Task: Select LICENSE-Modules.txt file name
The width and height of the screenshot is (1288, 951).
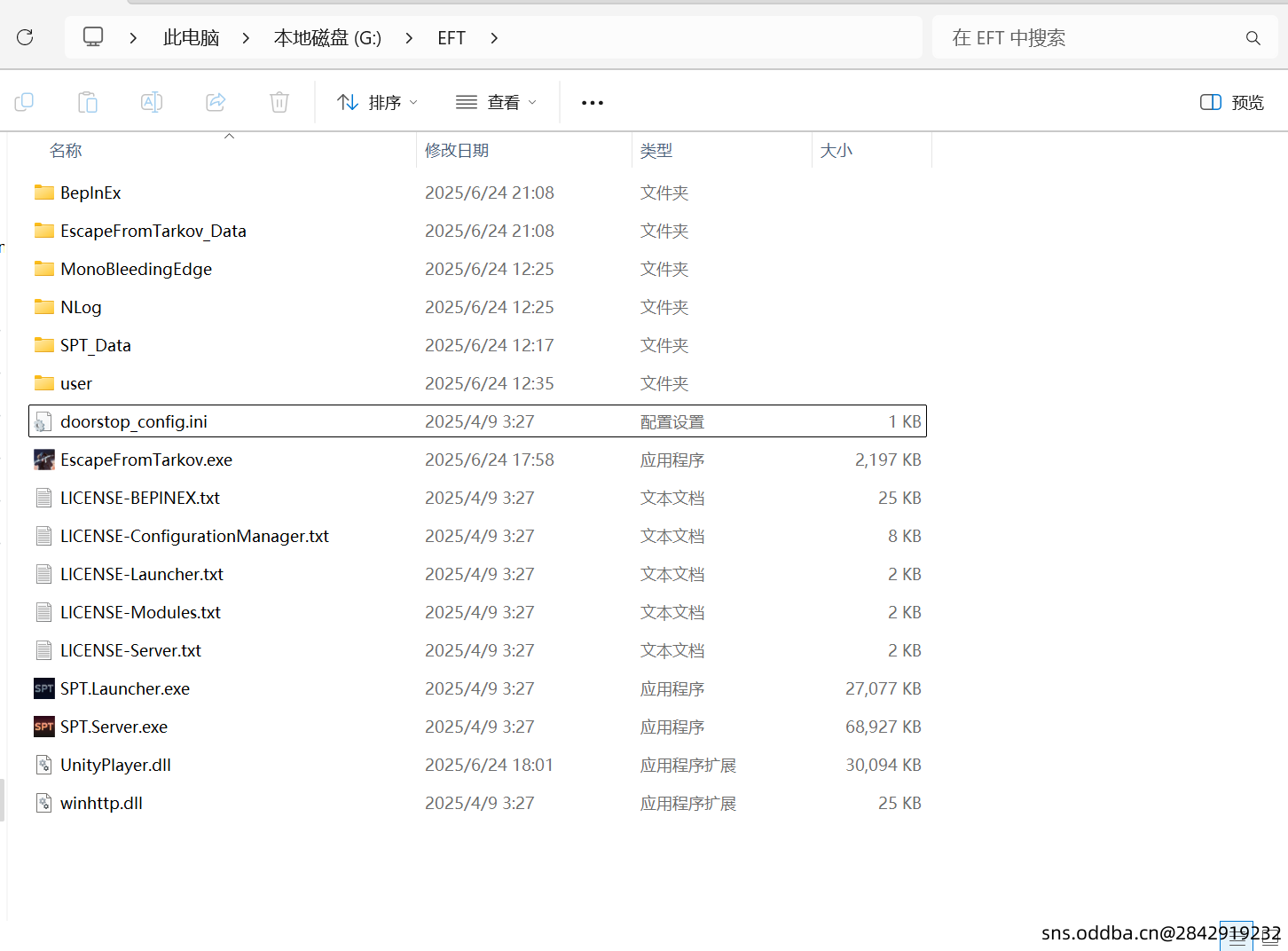Action: (140, 612)
